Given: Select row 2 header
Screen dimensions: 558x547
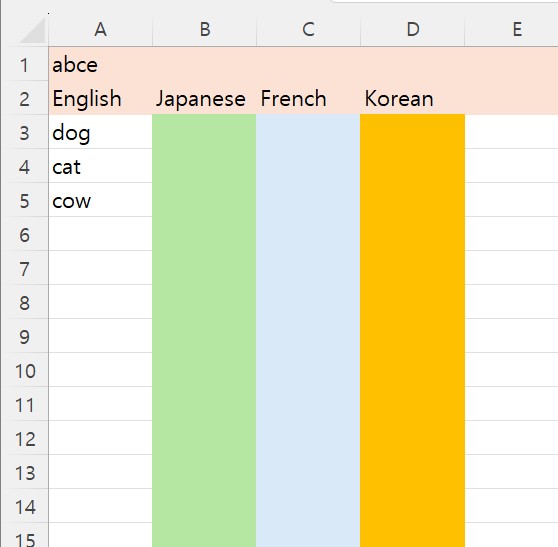Looking at the screenshot, I should tap(24, 98).
